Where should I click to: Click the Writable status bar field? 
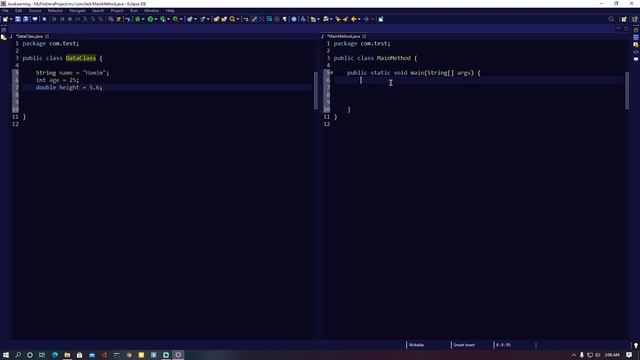click(416, 345)
